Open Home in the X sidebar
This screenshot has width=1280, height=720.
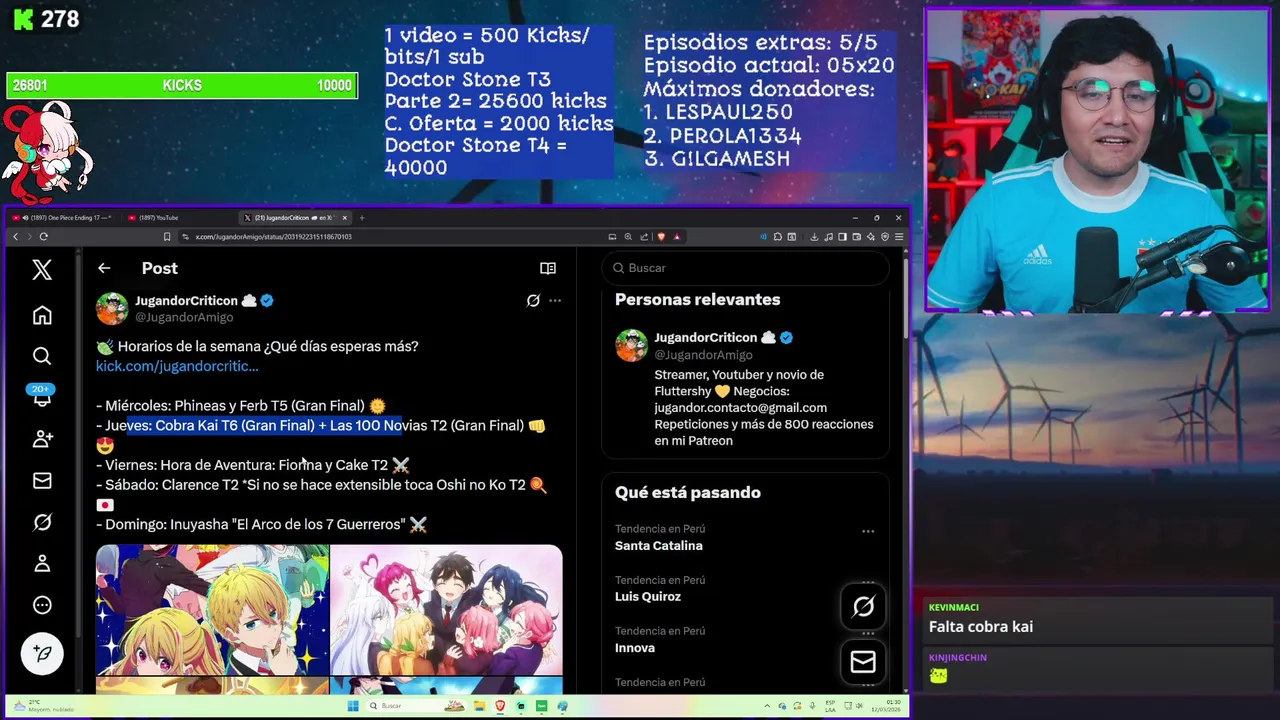[42, 315]
